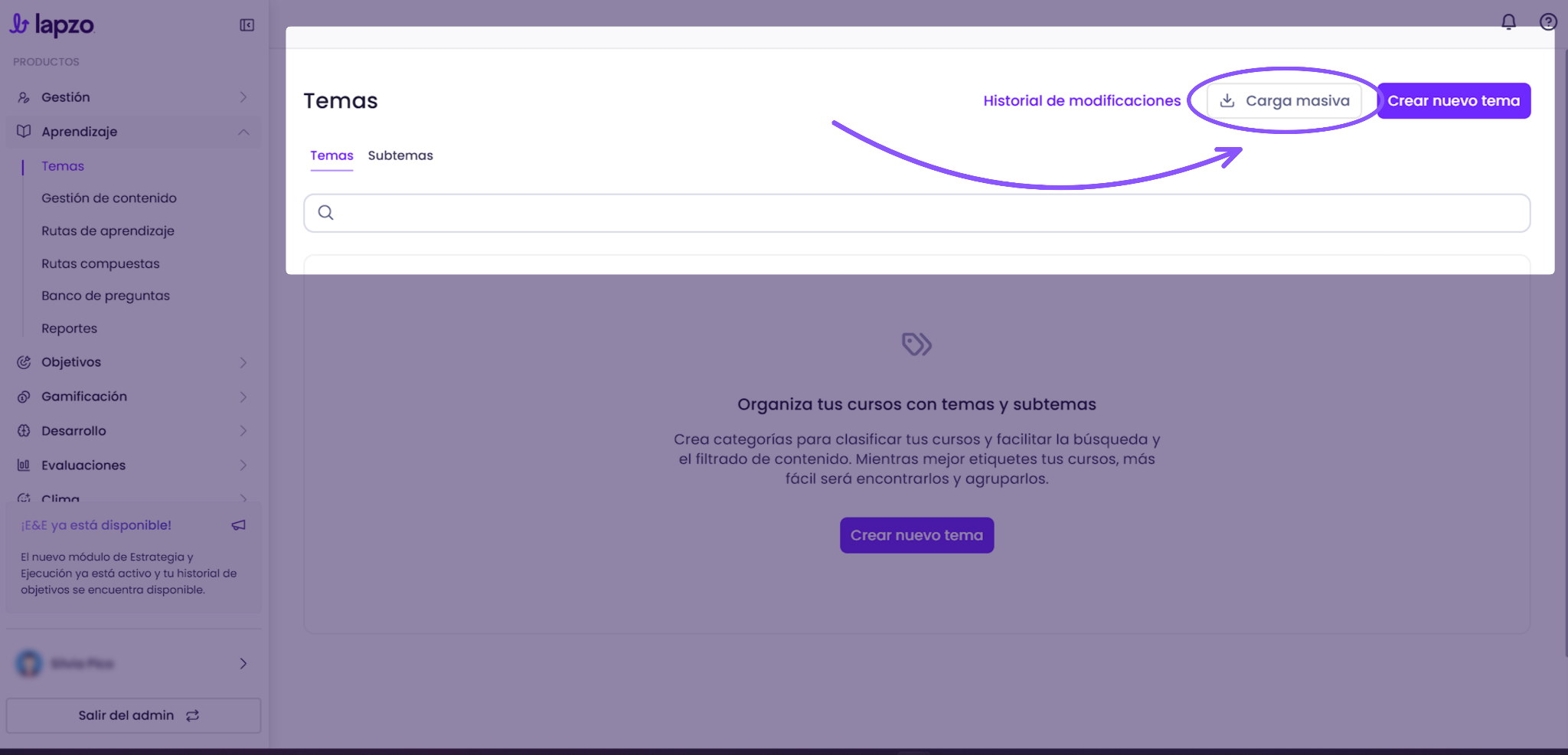Click the Objetivos target icon

click(x=24, y=362)
